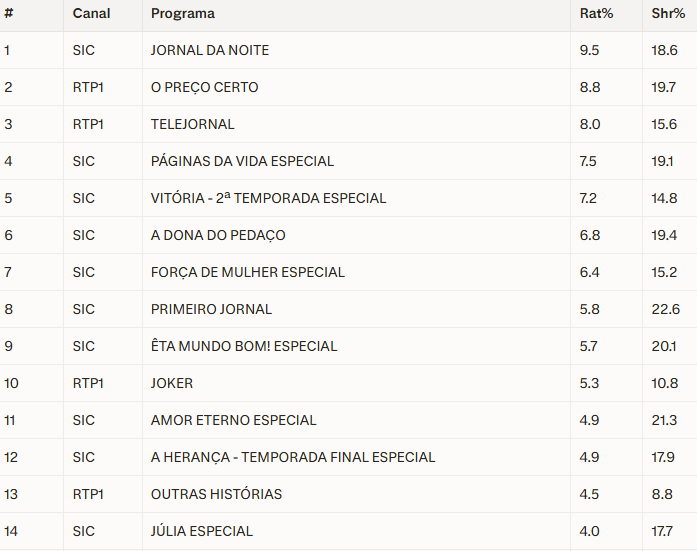This screenshot has width=697, height=551.
Task: Select the TELEJORNAL program cell
Action: point(193,124)
